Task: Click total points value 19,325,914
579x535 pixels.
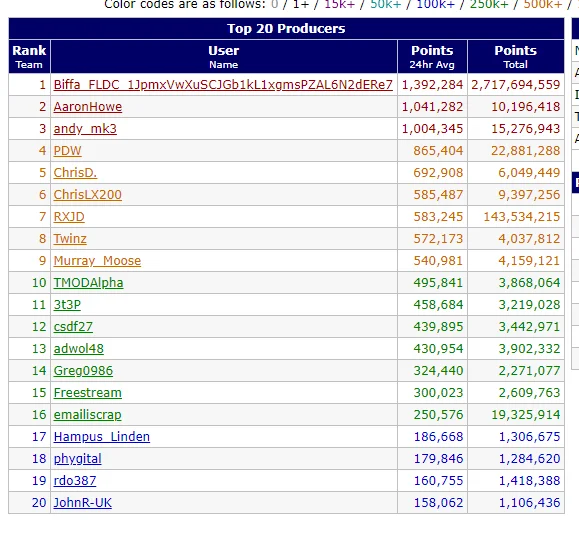Action: point(525,415)
